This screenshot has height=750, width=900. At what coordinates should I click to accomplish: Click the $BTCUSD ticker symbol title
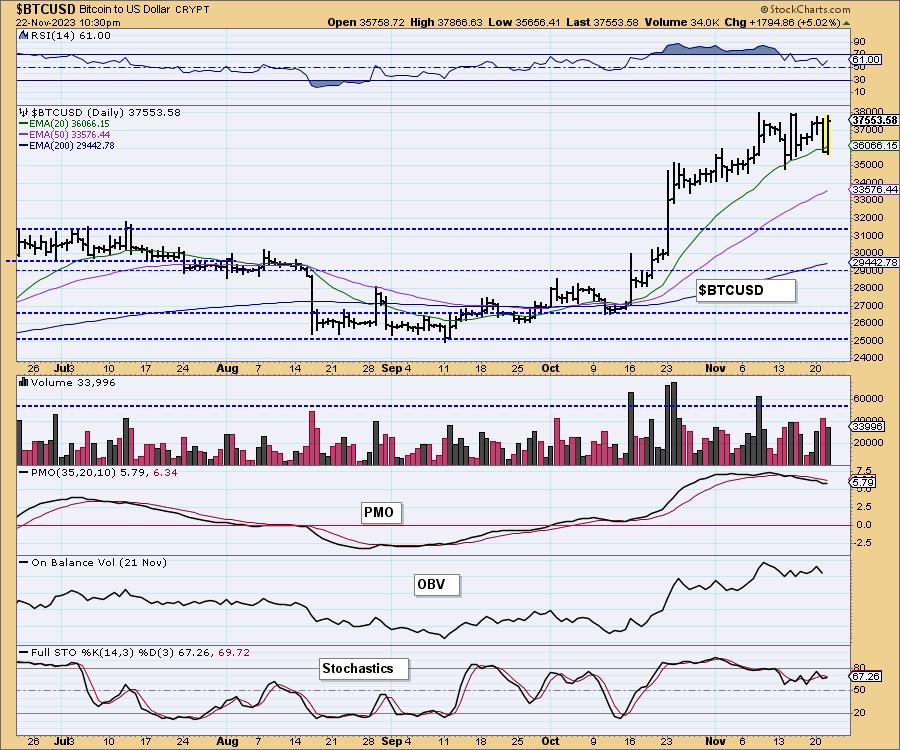click(46, 9)
